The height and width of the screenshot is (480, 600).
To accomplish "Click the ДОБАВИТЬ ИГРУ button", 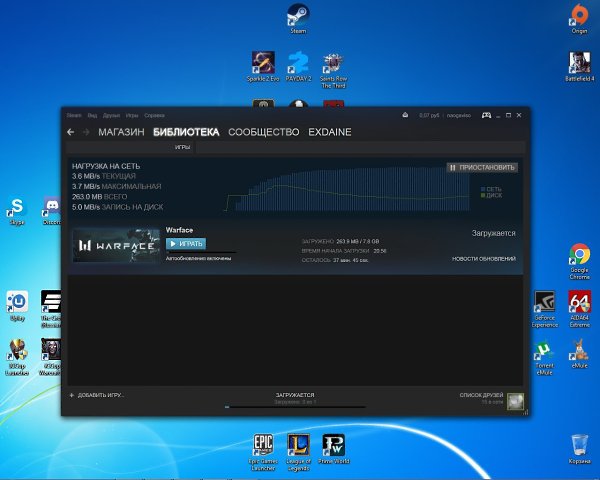I will click(97, 395).
